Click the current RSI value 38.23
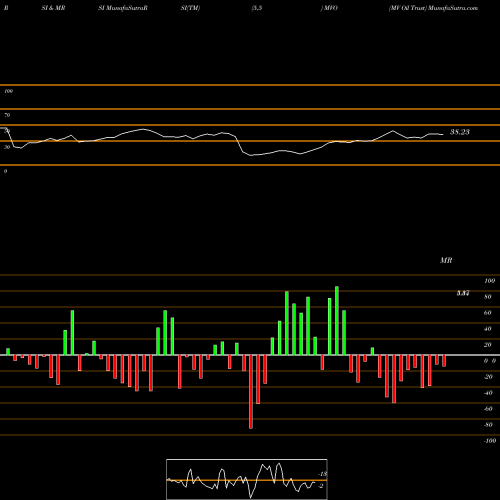Screen dimensions: 500x500 point(460,132)
